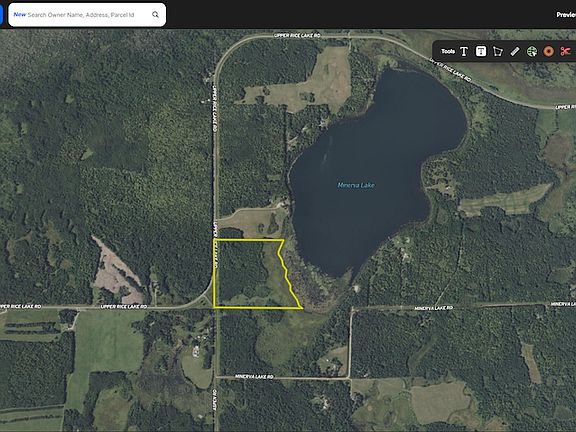The height and width of the screenshot is (432, 576).
Task: Click the blue button at top-left edge
Action: point(1,15)
